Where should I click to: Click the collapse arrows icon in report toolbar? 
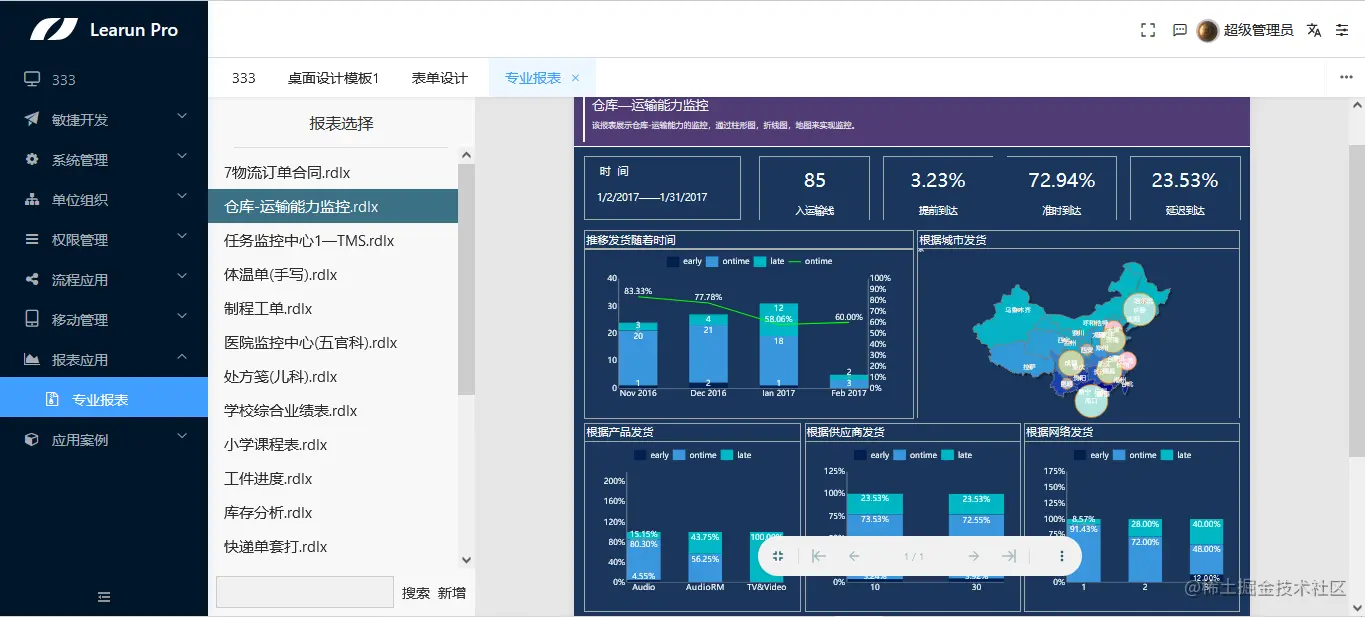pos(780,555)
